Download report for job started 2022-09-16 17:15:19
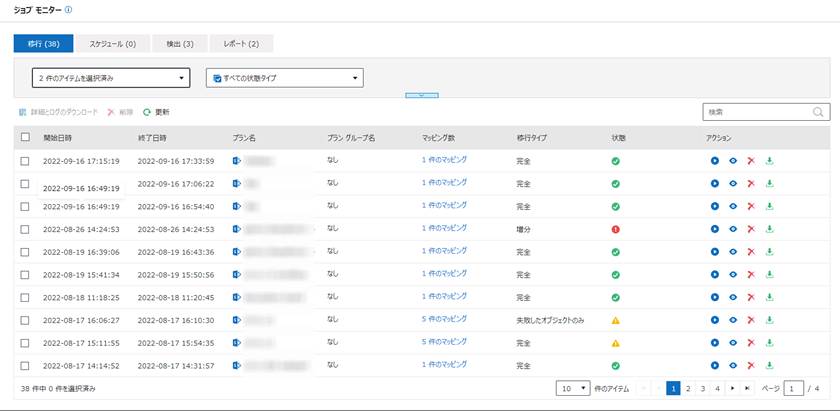840x411 pixels. point(769,161)
